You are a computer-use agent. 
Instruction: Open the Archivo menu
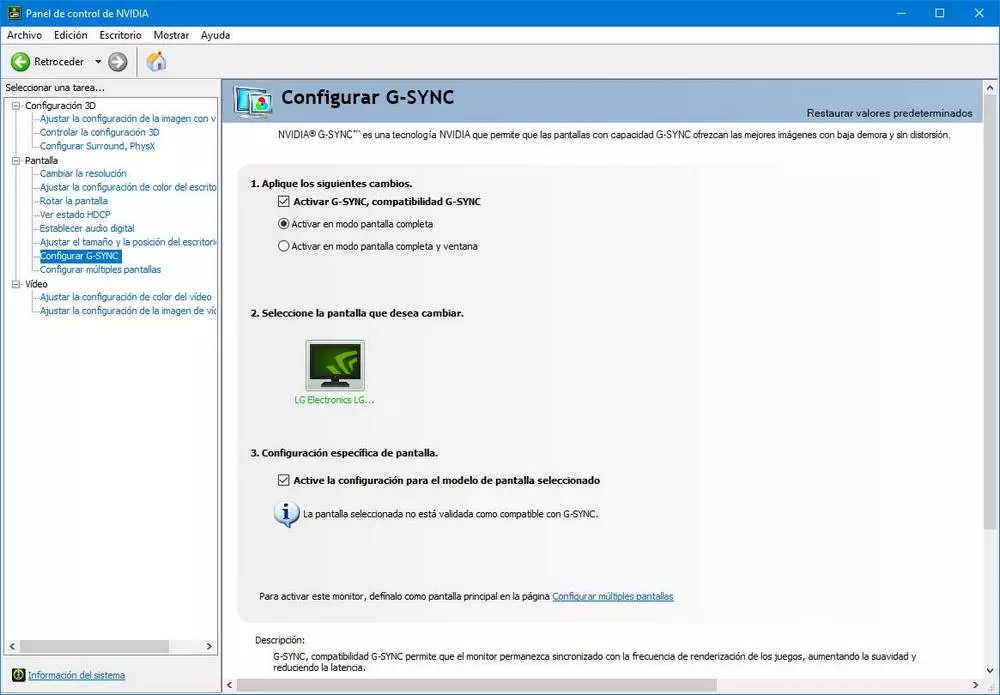pyautogui.click(x=24, y=35)
